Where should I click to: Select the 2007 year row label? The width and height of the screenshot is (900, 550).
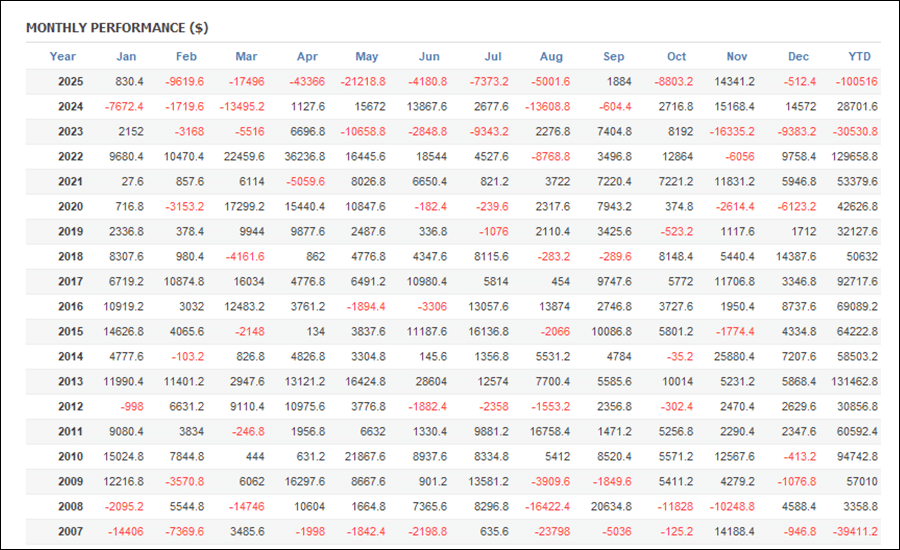point(69,532)
